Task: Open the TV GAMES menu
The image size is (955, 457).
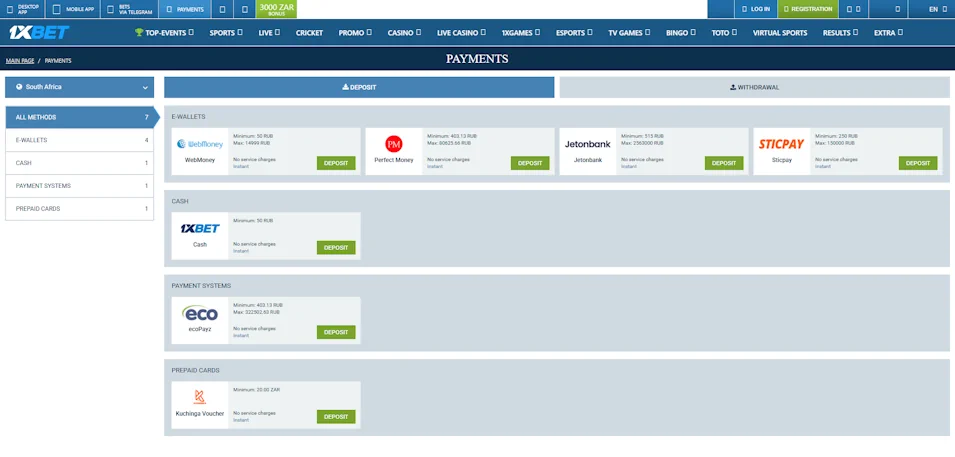Action: [629, 33]
